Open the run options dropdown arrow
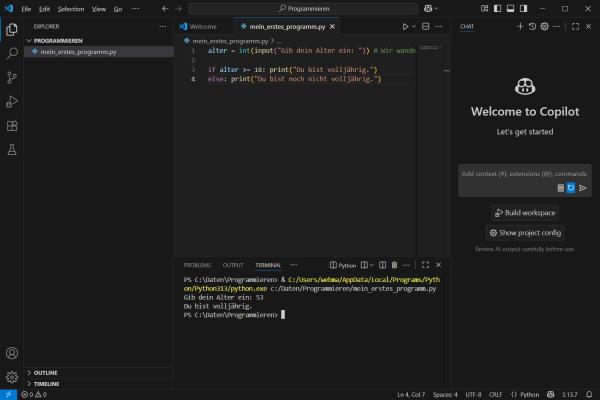600x400 pixels. pos(414,26)
